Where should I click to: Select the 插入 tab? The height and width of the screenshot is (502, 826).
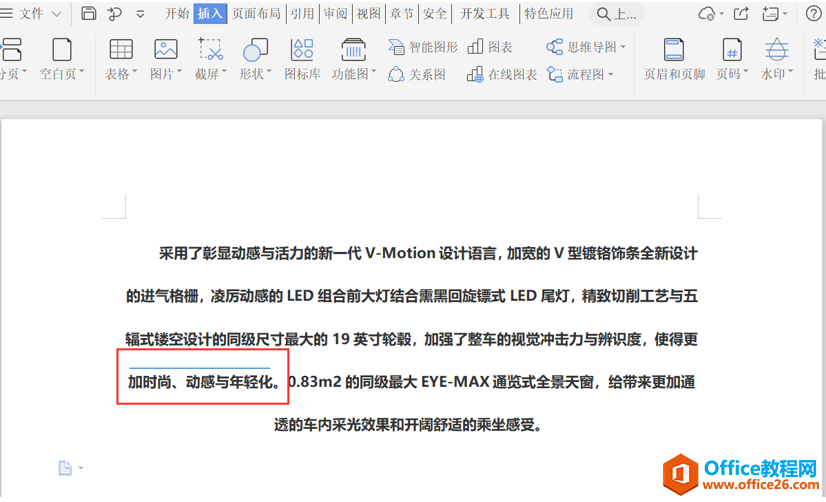[x=210, y=14]
